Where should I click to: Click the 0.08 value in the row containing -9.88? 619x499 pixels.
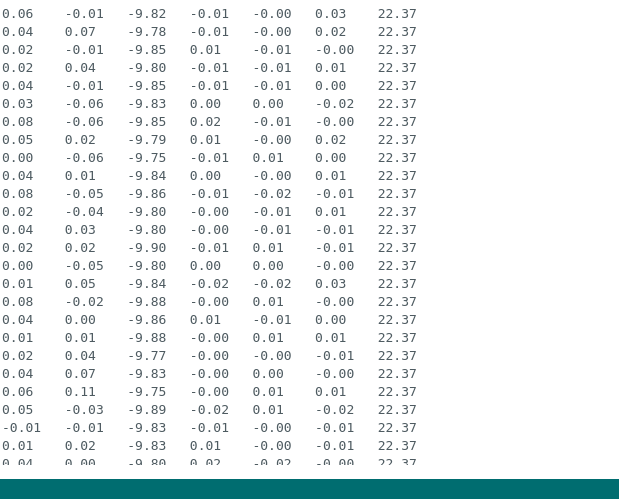17,302
